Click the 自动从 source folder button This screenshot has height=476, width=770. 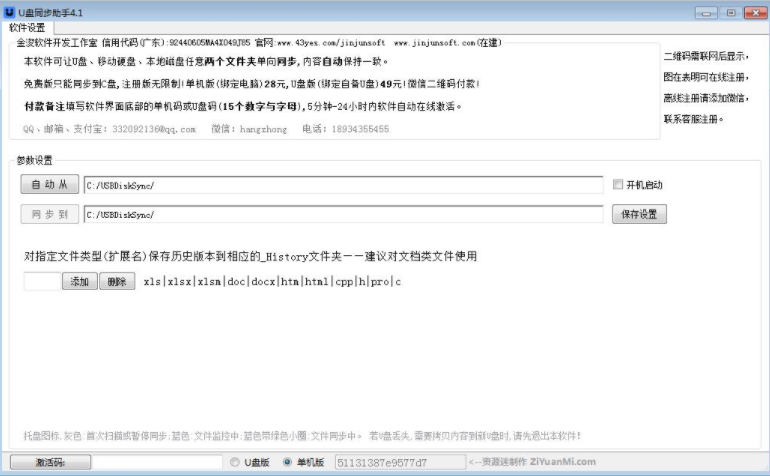click(50, 185)
